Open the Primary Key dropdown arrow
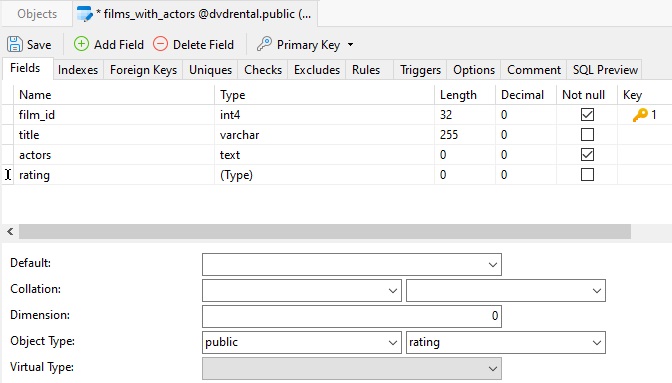 click(351, 45)
